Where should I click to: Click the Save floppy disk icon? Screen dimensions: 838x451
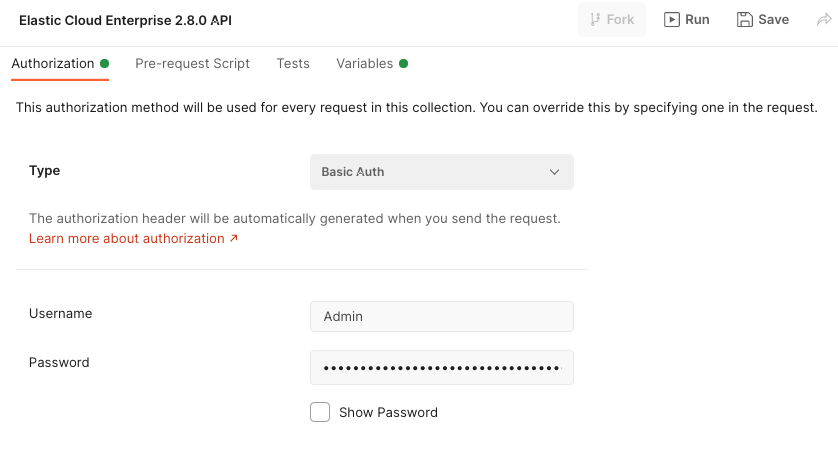(x=744, y=19)
